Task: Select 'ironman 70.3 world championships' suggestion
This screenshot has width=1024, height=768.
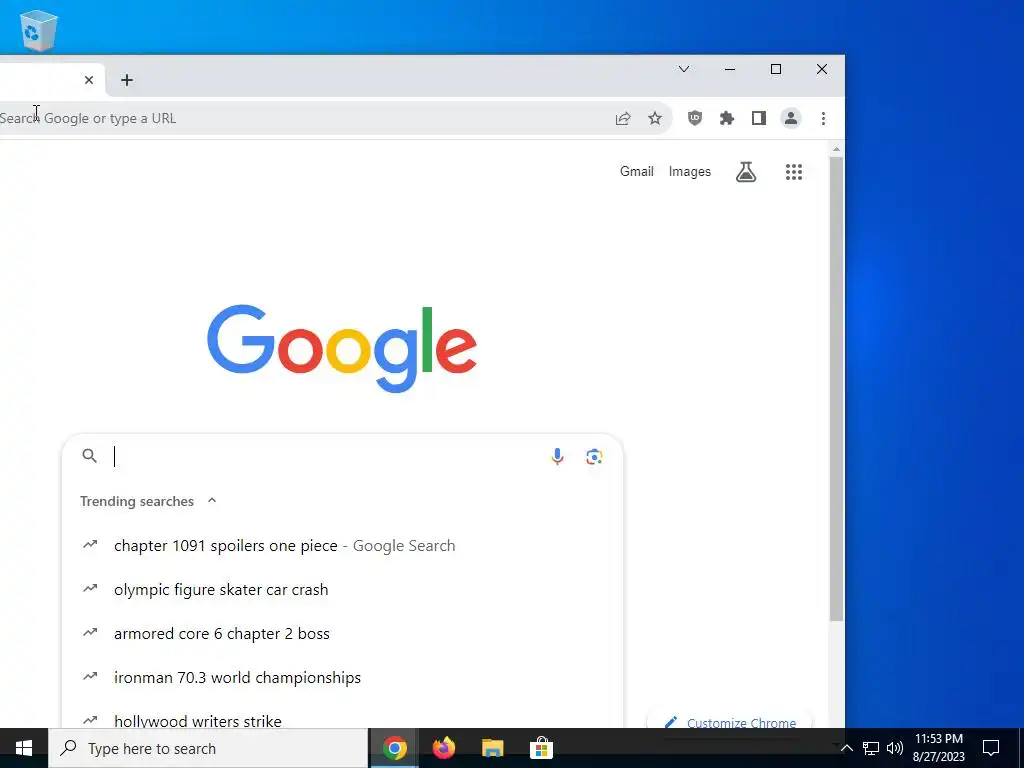Action: point(342,677)
